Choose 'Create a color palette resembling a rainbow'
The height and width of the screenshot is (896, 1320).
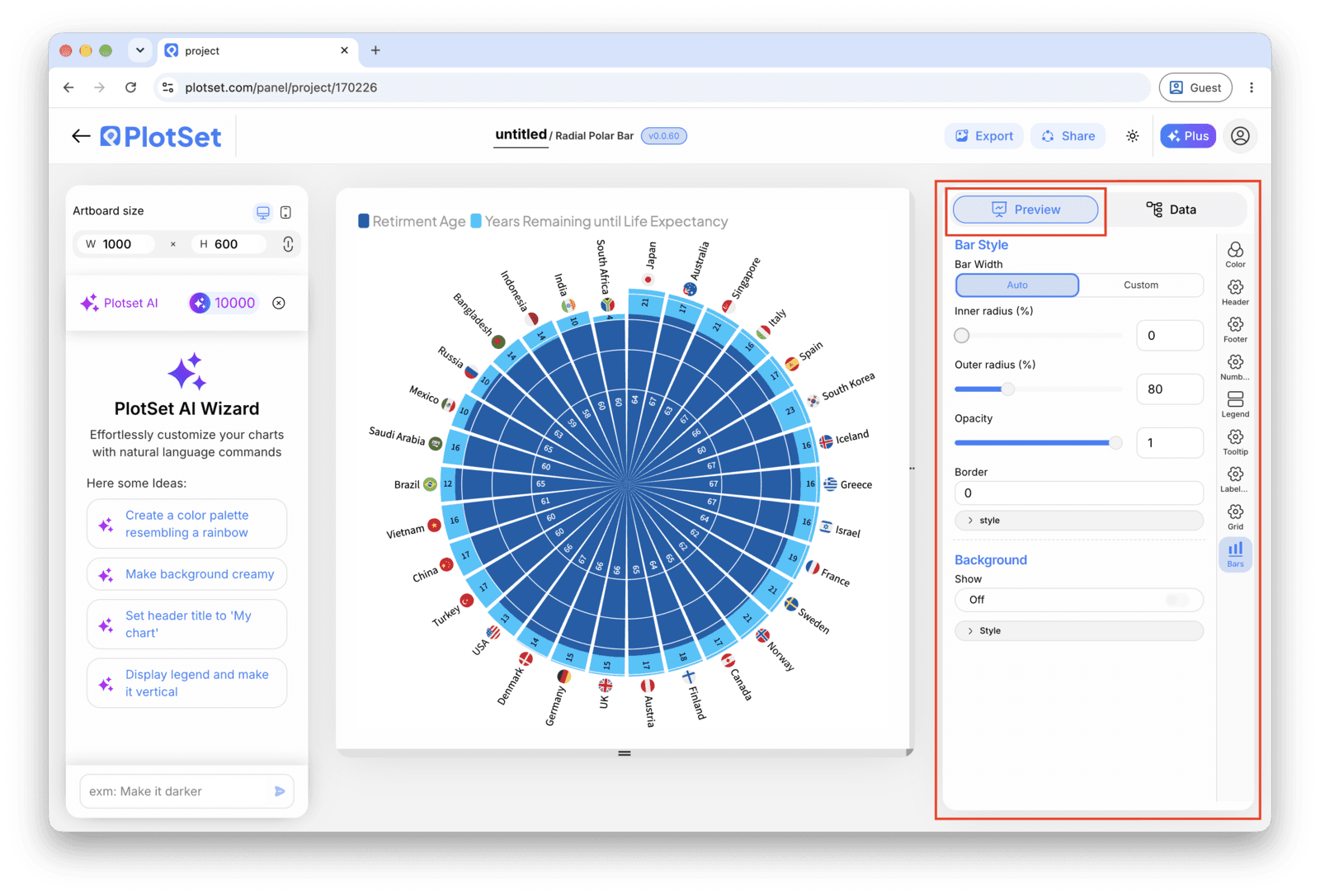187,524
